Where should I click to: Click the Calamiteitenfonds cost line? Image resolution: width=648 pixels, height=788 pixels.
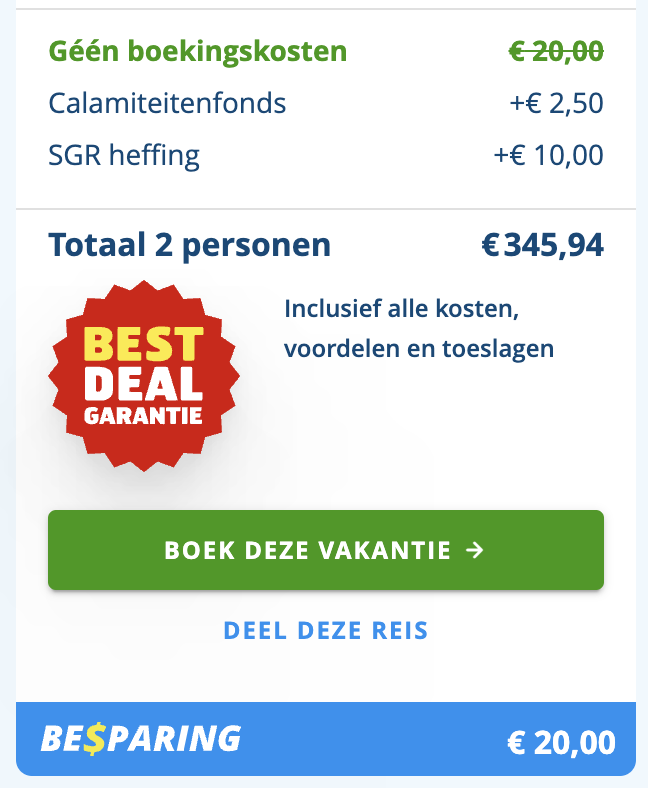tap(326, 103)
